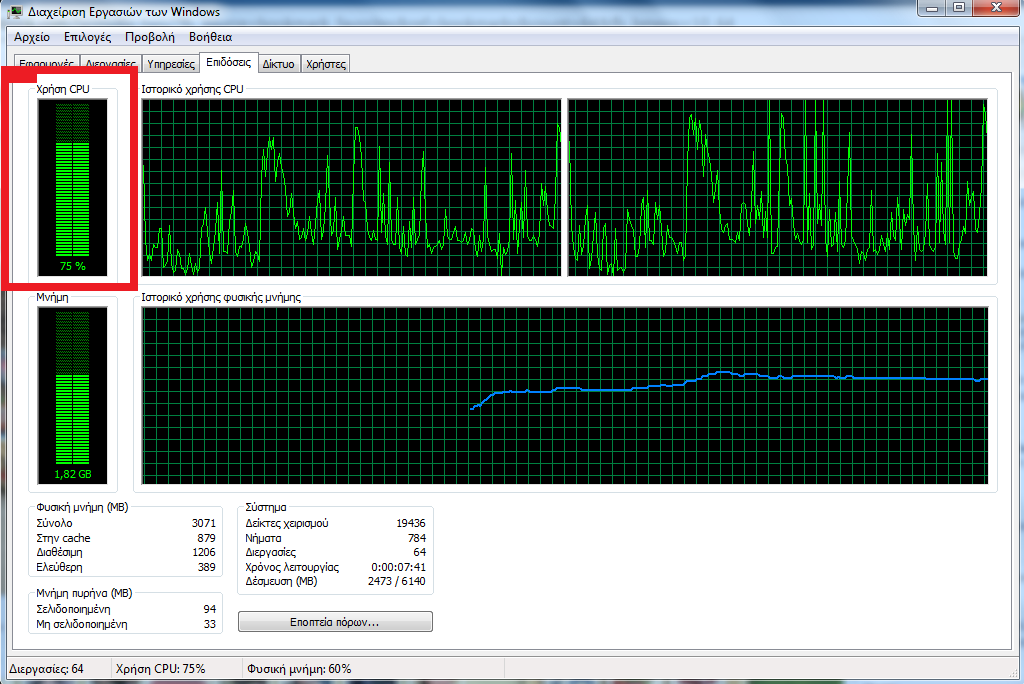Click the Σύστημα group label
This screenshot has width=1024, height=684.
266,508
